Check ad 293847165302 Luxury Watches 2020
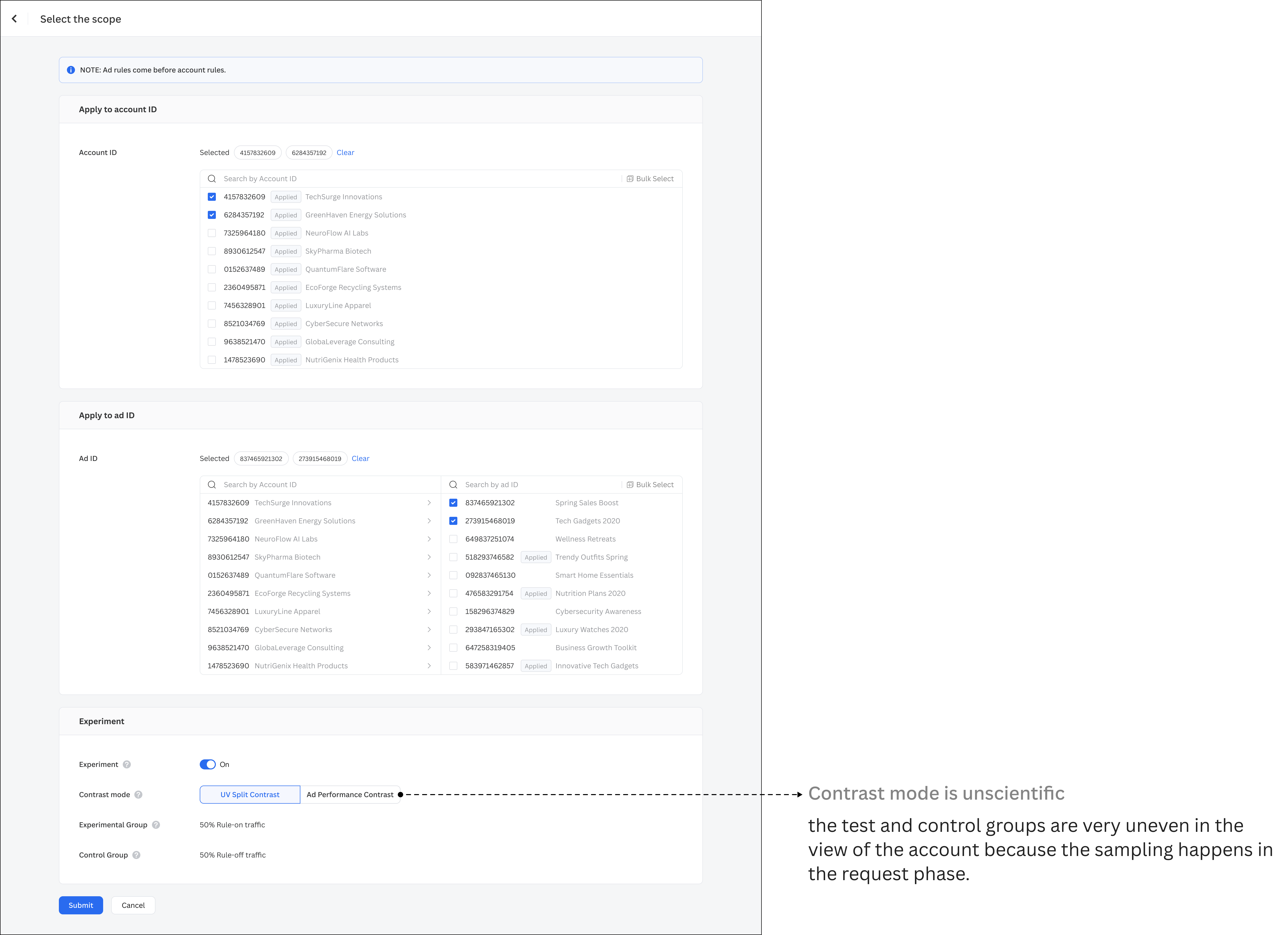This screenshot has height=935, width=1288. tap(453, 629)
